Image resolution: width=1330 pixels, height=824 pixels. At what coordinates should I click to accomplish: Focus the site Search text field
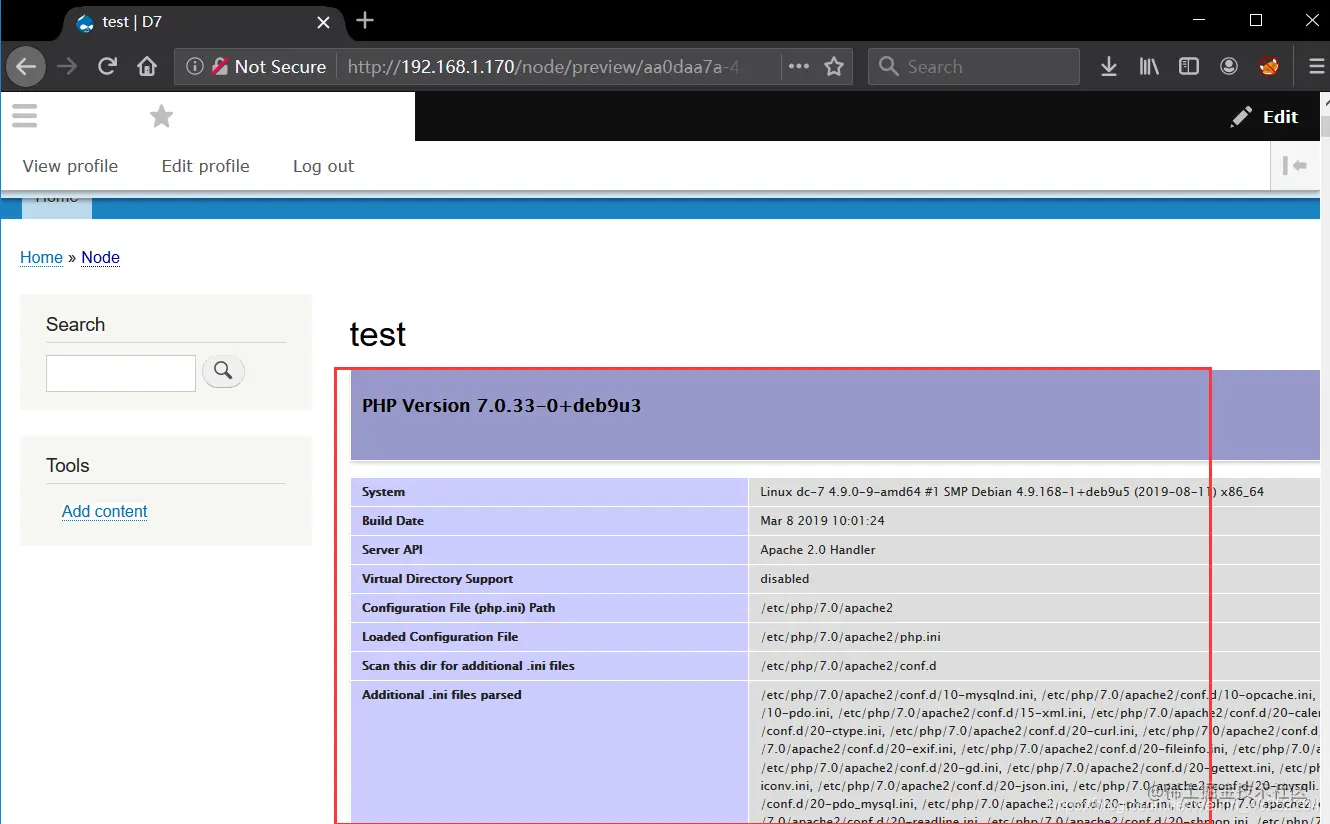(x=121, y=373)
